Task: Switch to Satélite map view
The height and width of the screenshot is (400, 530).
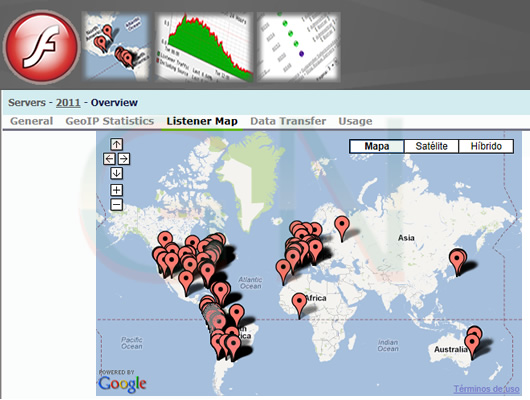Action: pyautogui.click(x=431, y=146)
